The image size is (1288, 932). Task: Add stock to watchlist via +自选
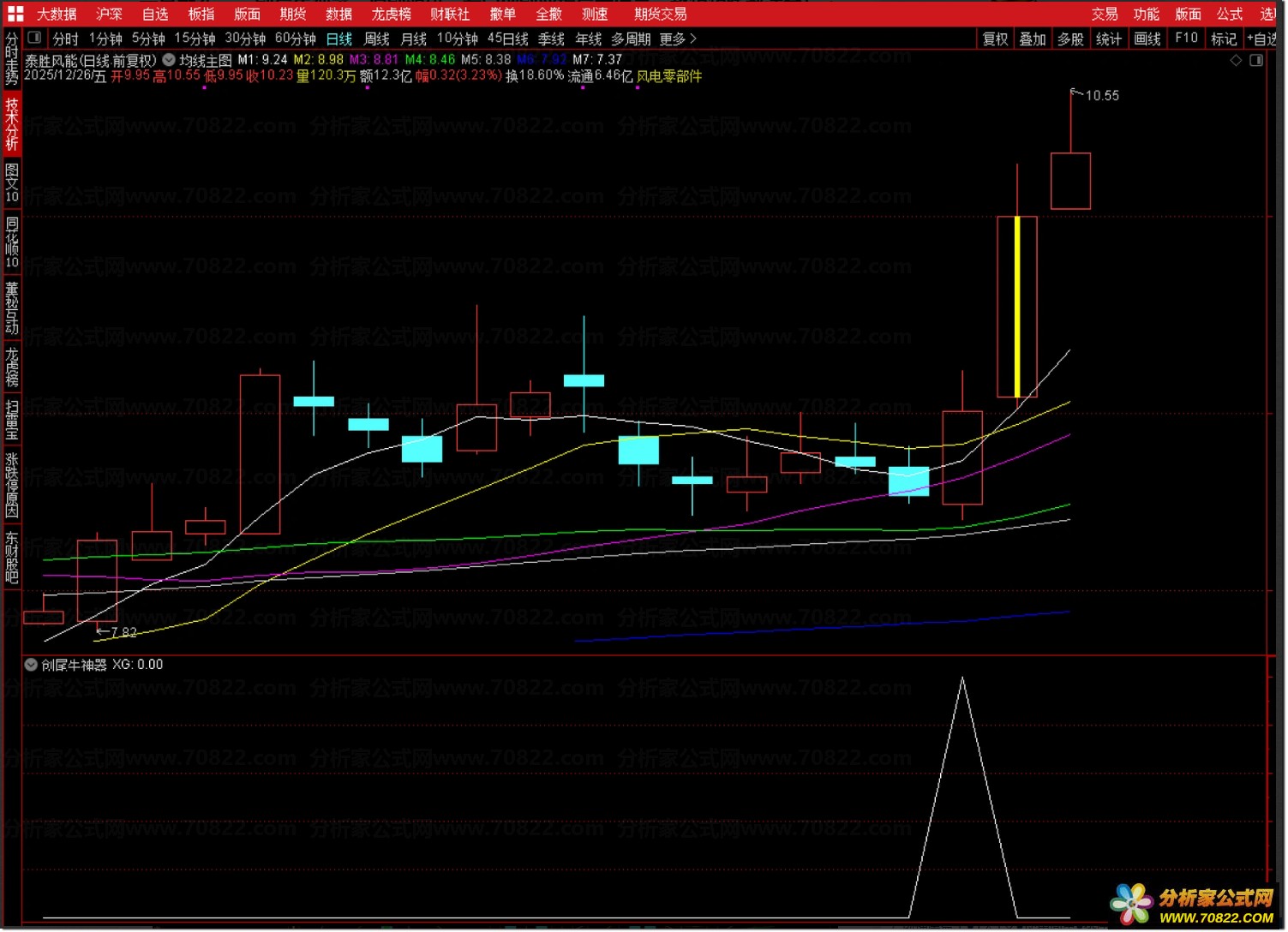[x=1261, y=39]
